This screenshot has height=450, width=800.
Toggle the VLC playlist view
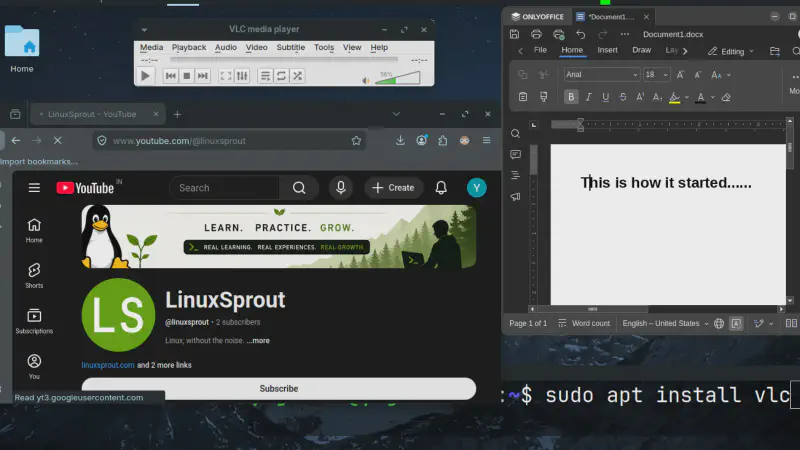click(x=265, y=76)
